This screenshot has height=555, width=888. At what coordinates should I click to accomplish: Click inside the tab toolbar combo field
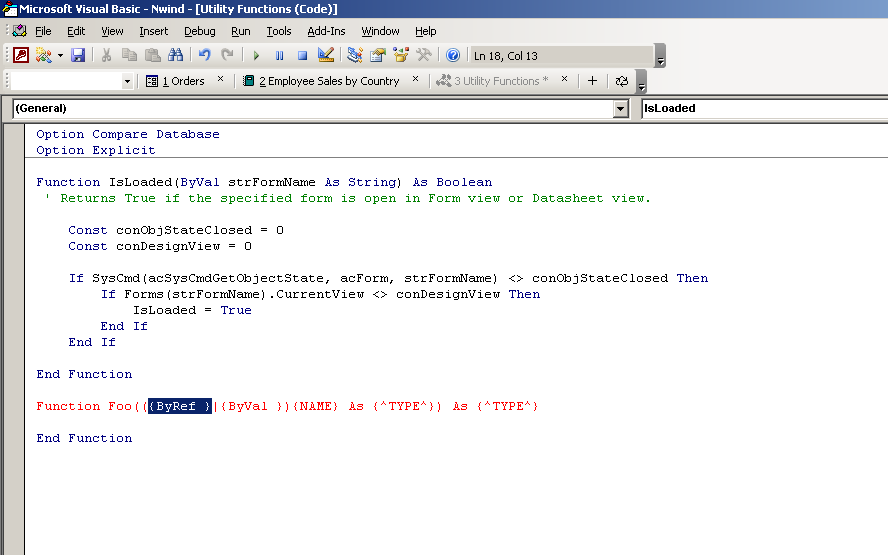point(66,82)
